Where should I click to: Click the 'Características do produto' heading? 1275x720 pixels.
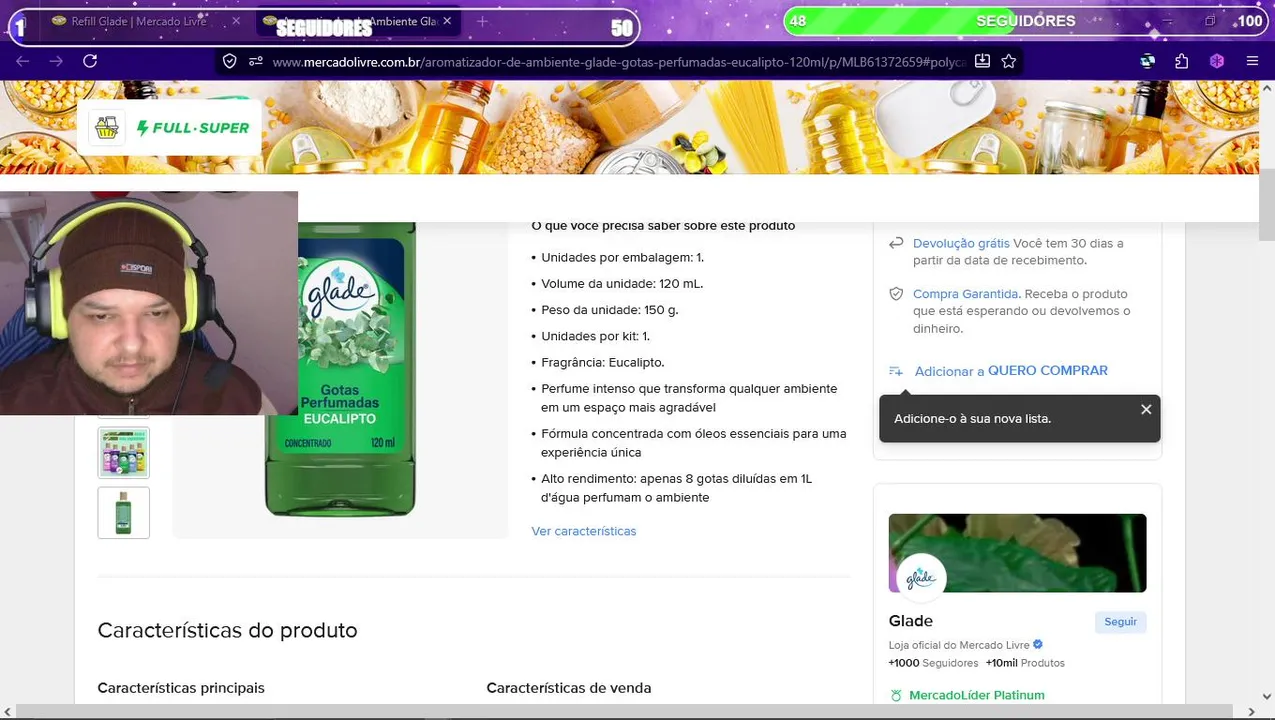pos(227,630)
